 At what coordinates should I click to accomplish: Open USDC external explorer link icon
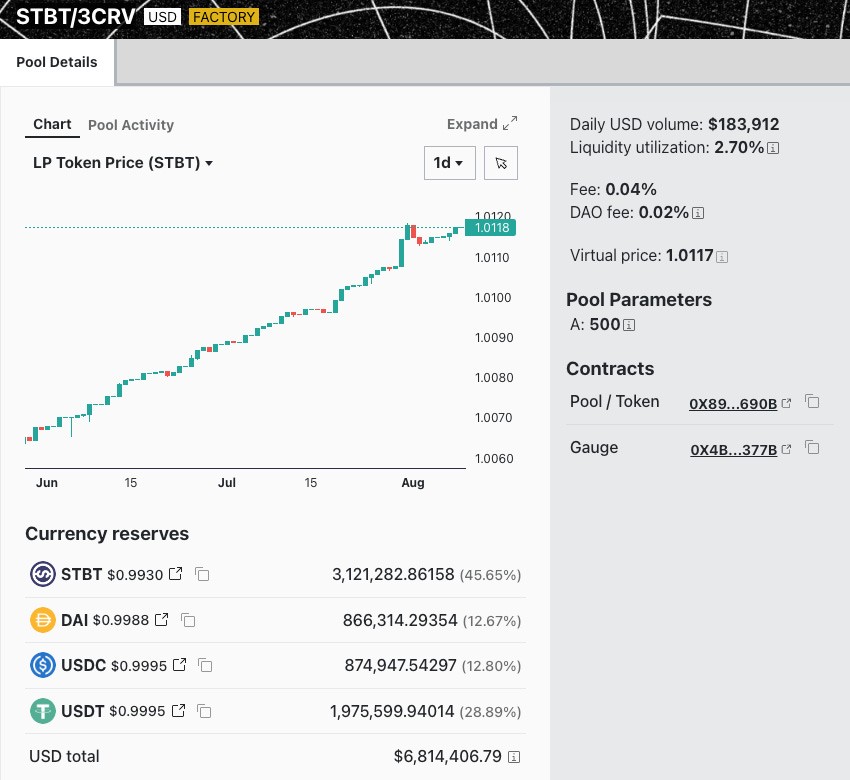(x=180, y=665)
